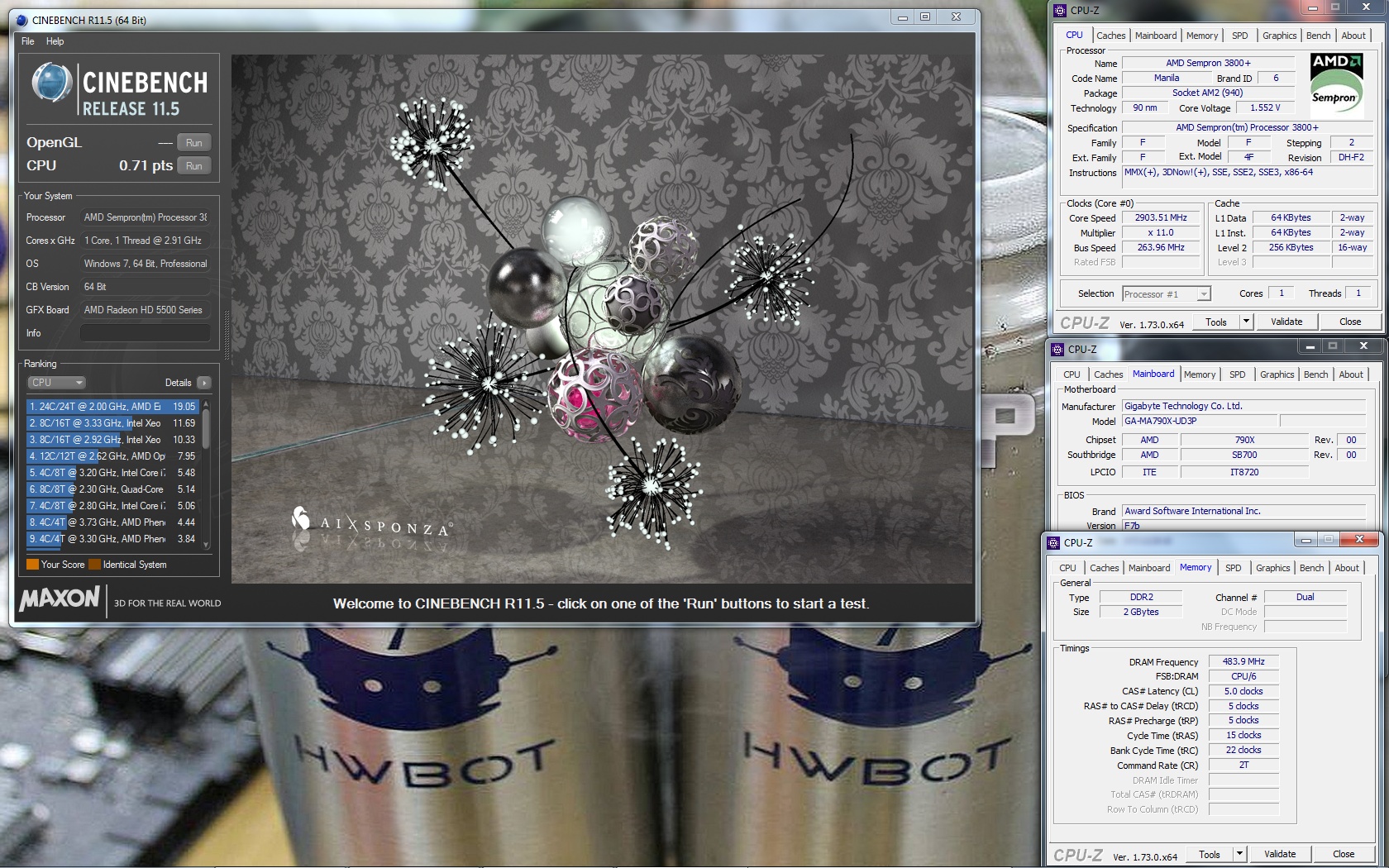This screenshot has height=868, width=1389.
Task: Open the File menu in Cinebench
Action: point(27,41)
